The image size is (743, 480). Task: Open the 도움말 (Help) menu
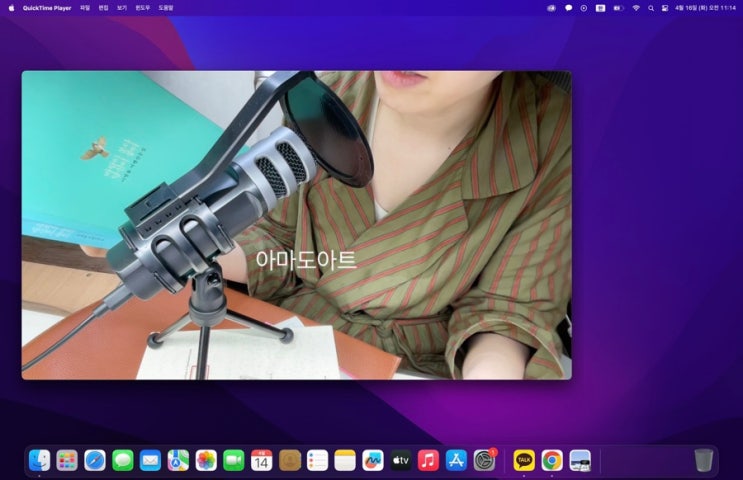(166, 8)
